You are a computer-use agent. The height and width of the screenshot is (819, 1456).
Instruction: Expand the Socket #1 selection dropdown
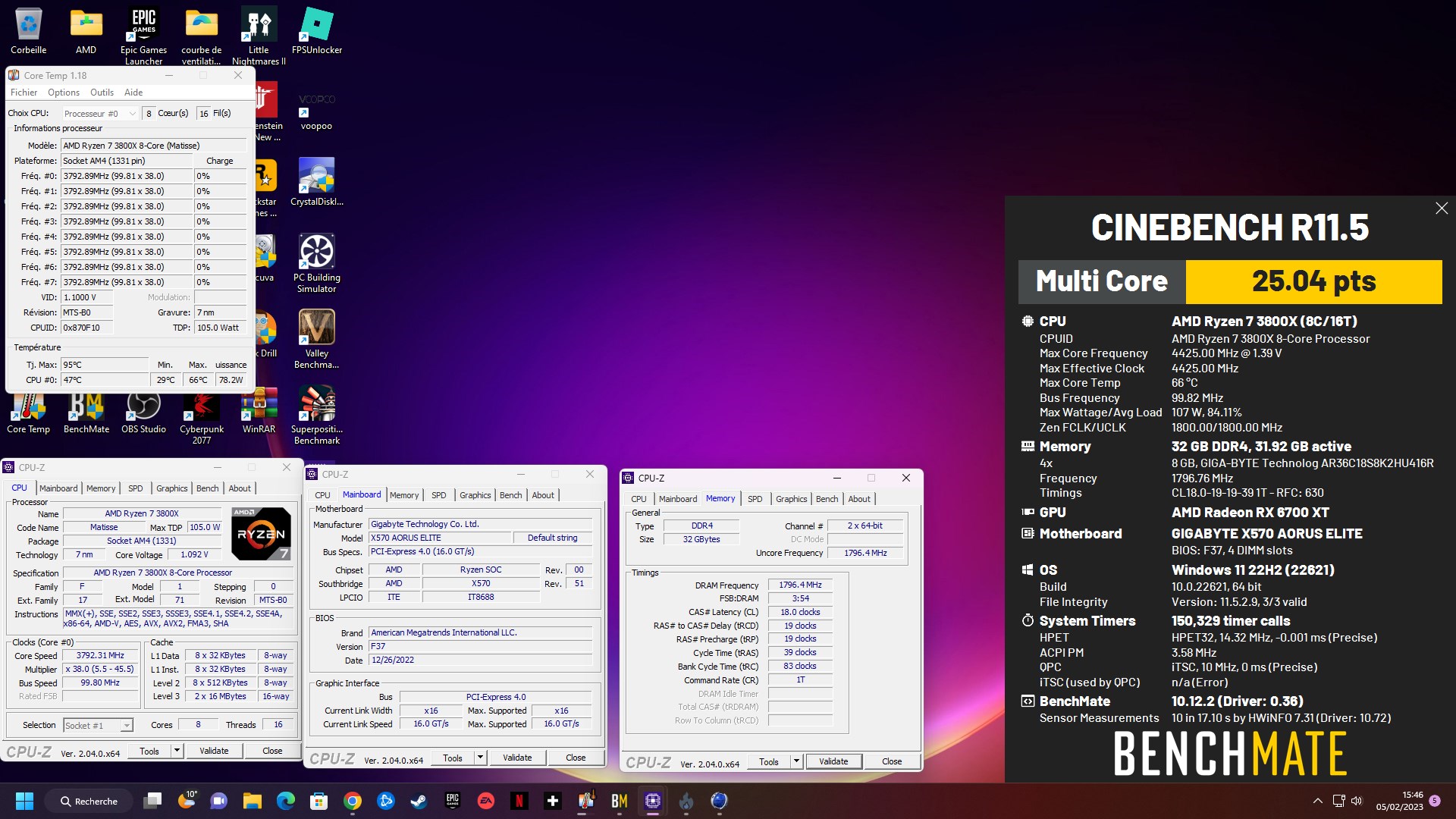click(x=98, y=726)
